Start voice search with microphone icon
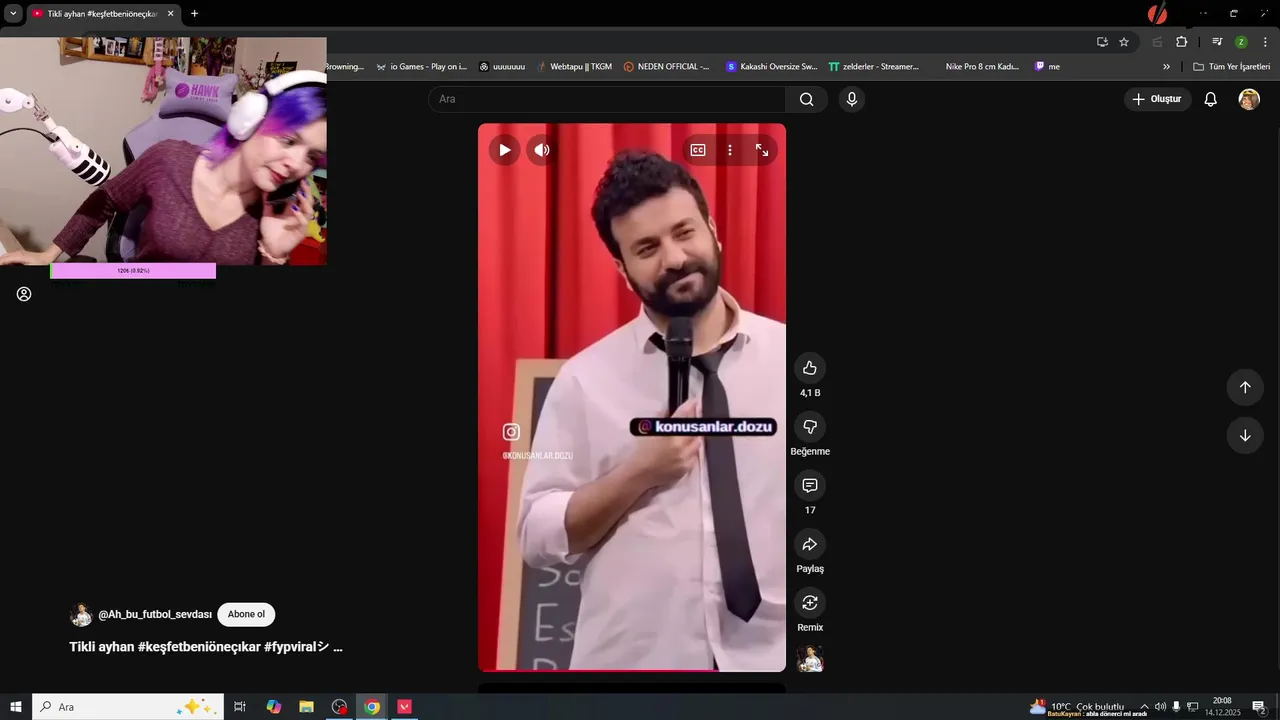 point(851,99)
